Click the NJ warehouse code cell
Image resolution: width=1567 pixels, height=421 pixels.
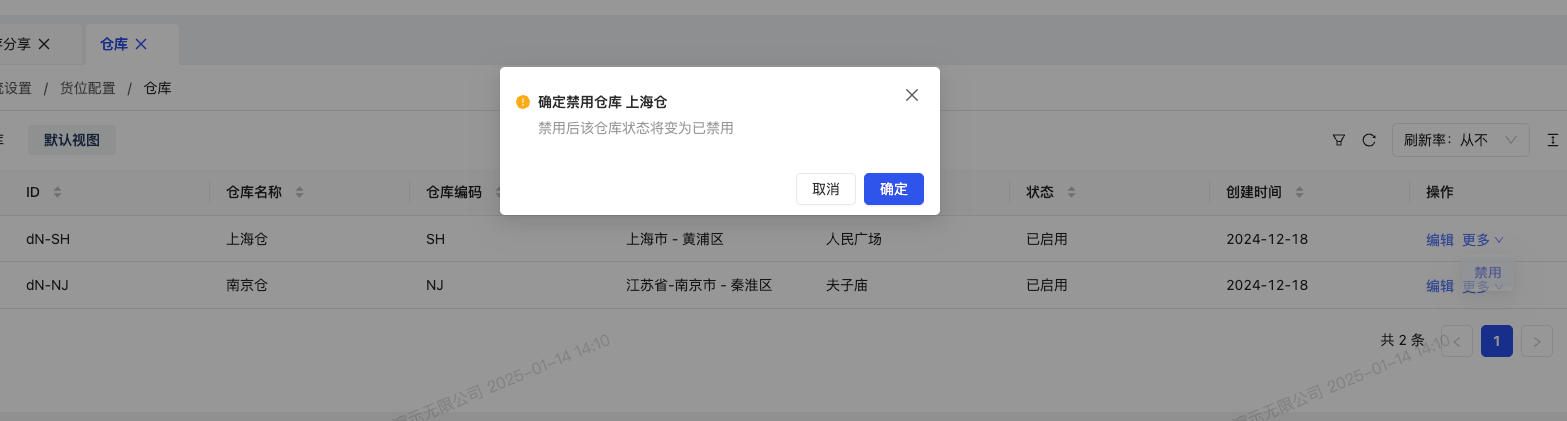(435, 286)
